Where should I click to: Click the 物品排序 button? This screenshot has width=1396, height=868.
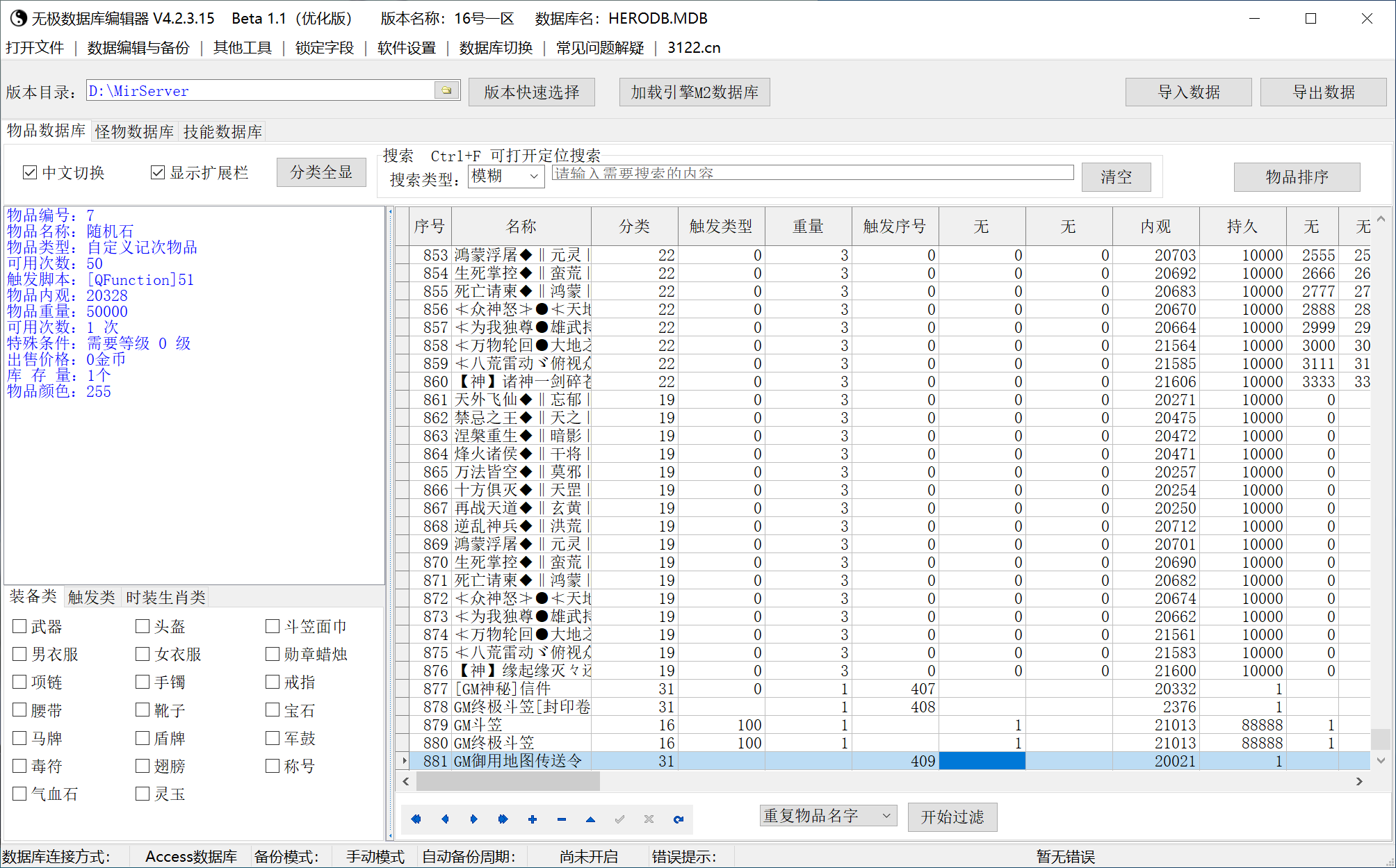tap(1297, 177)
